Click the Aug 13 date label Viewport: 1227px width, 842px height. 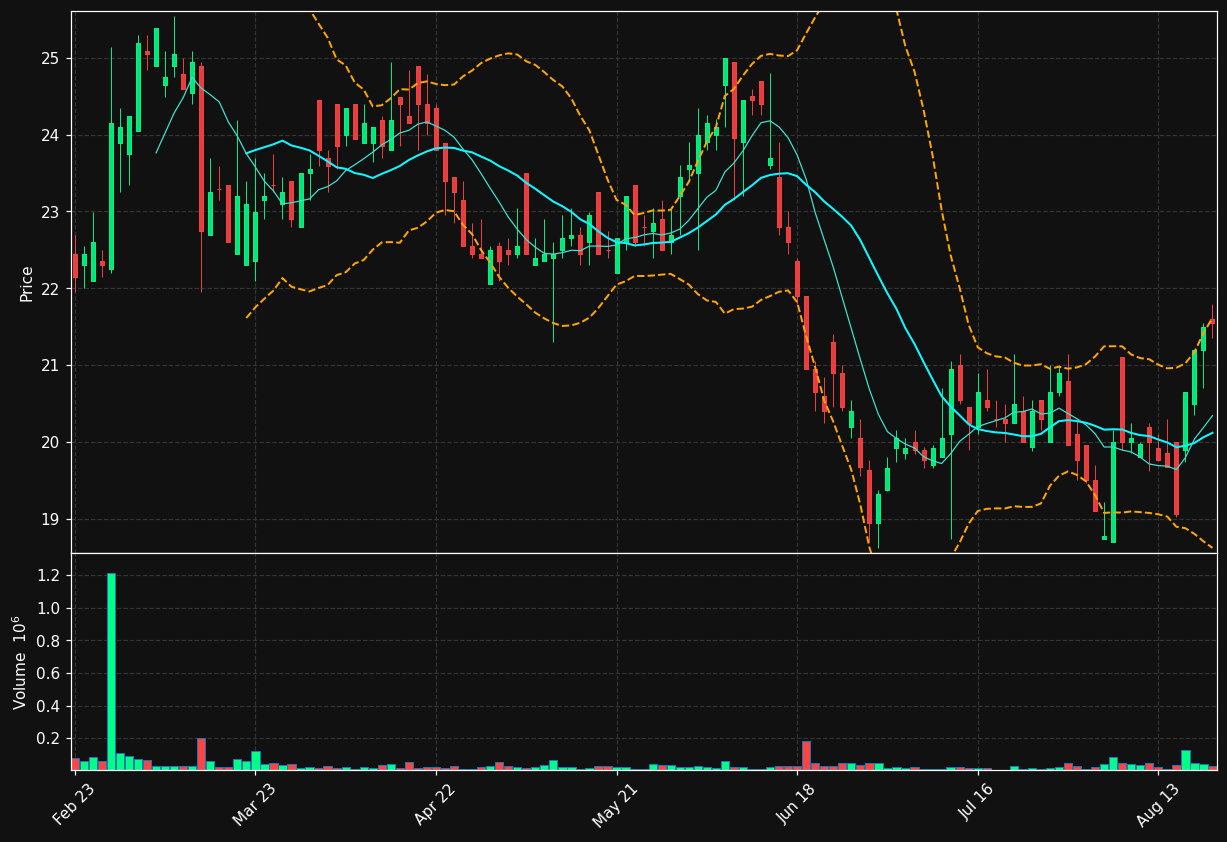coord(1157,805)
